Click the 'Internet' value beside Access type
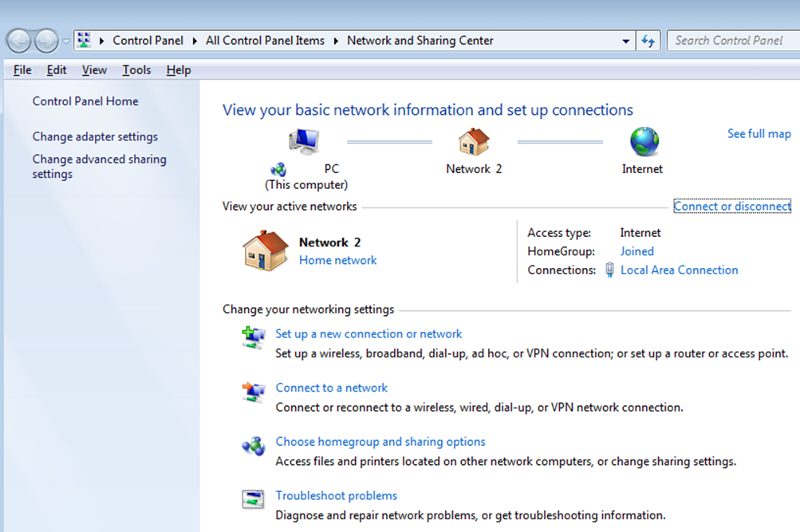Viewport: 800px width, 532px height. tap(640, 233)
